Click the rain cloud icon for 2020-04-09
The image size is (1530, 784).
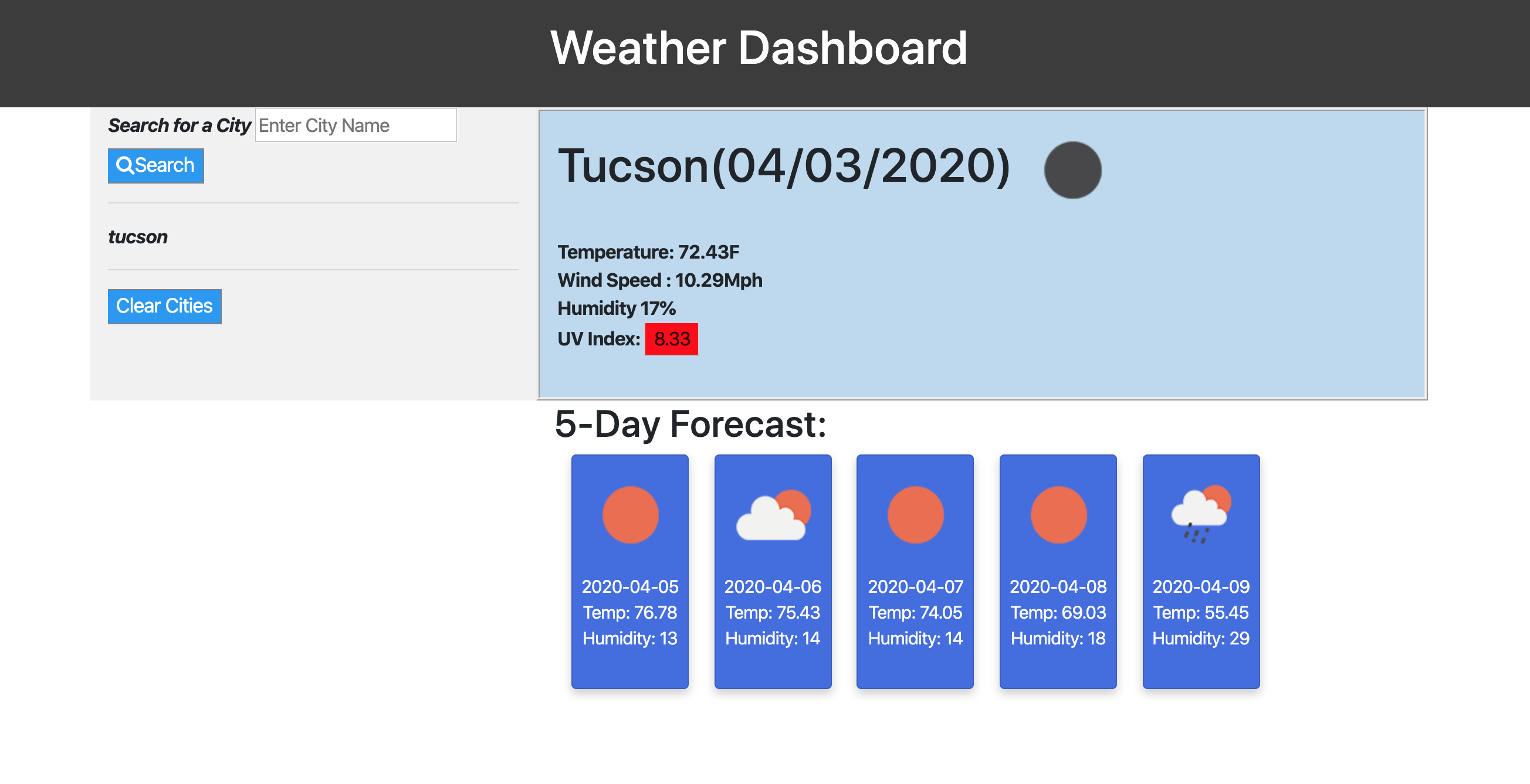tap(1200, 515)
